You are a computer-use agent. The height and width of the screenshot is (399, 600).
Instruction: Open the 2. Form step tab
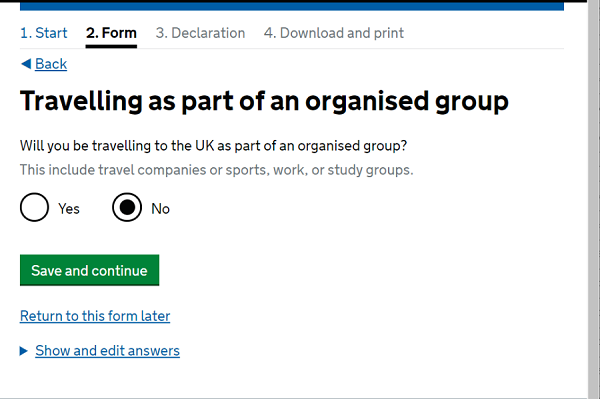click(111, 33)
